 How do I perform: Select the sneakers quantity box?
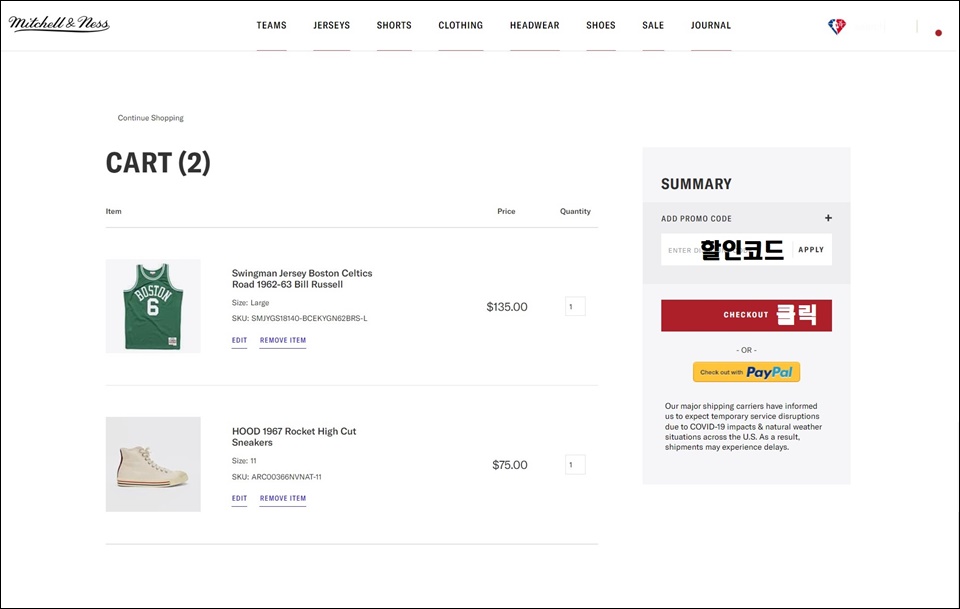click(575, 465)
